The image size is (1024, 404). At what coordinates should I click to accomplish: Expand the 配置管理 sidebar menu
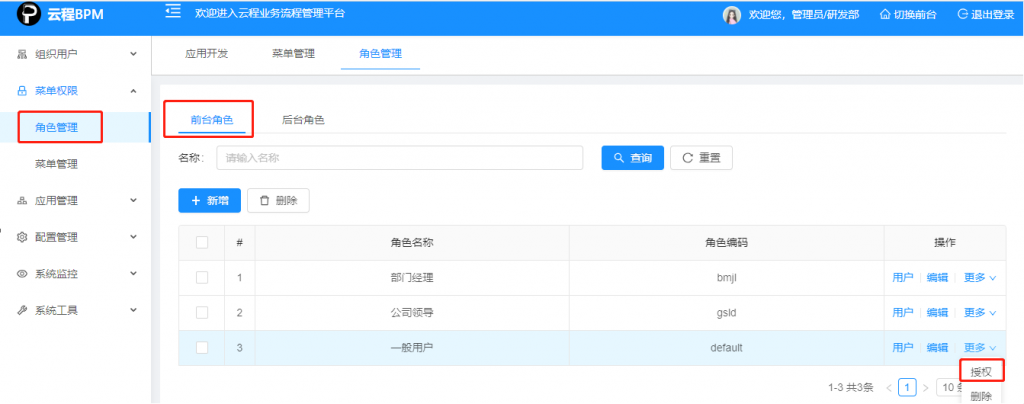75,238
